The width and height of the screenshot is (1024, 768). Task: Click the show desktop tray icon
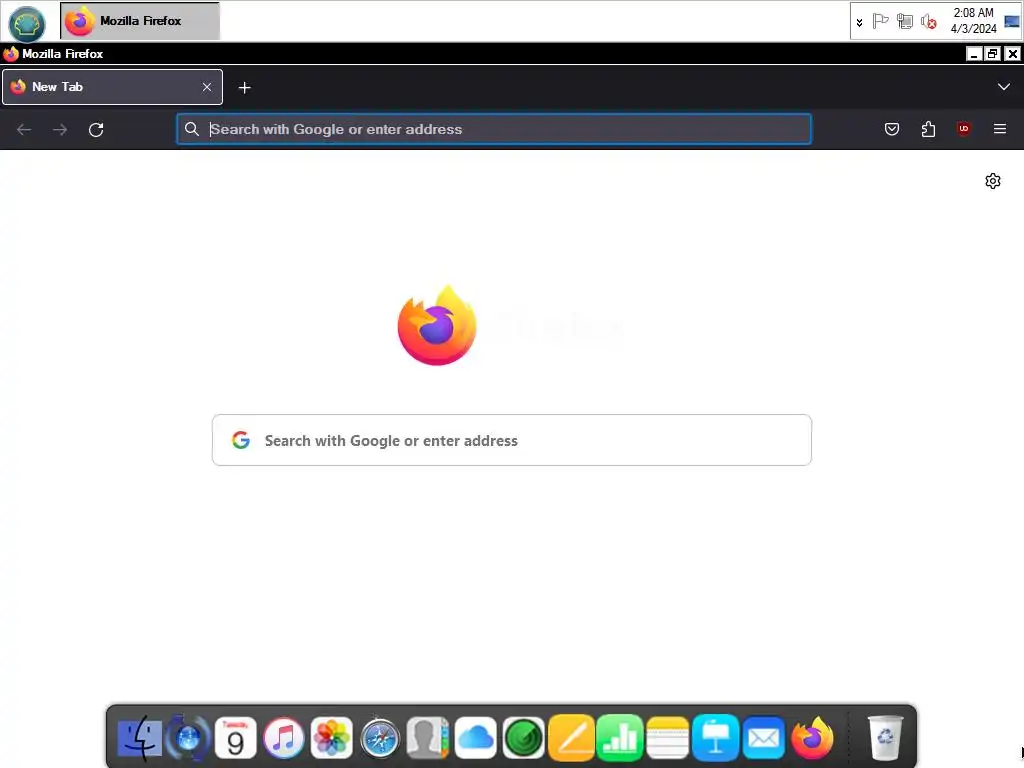click(1012, 22)
